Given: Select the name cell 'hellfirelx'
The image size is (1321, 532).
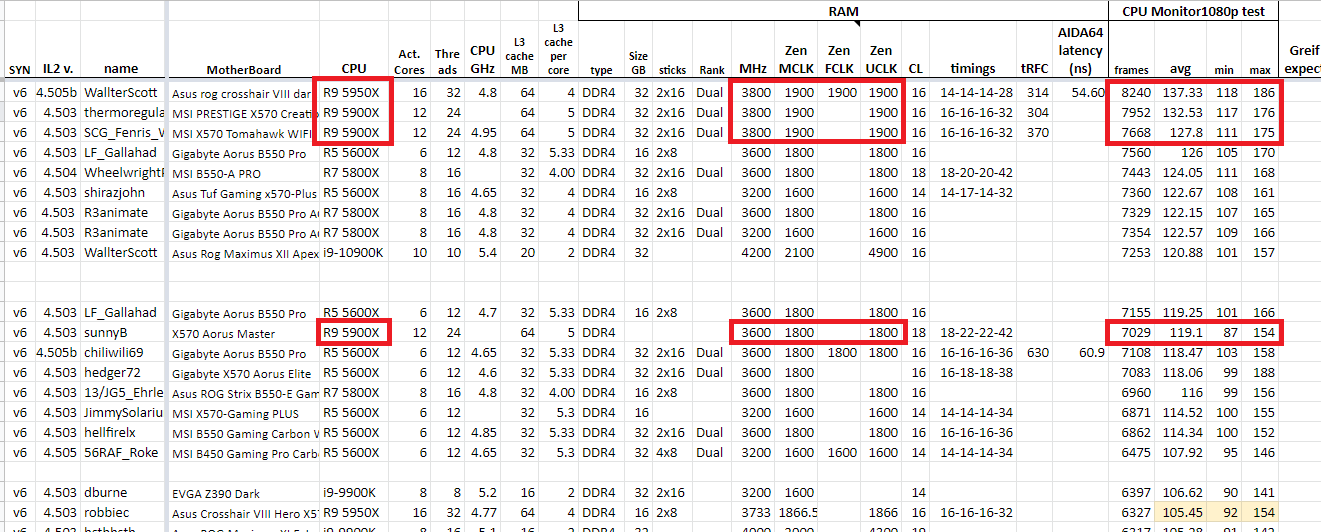Looking at the screenshot, I should pyautogui.click(x=110, y=432).
